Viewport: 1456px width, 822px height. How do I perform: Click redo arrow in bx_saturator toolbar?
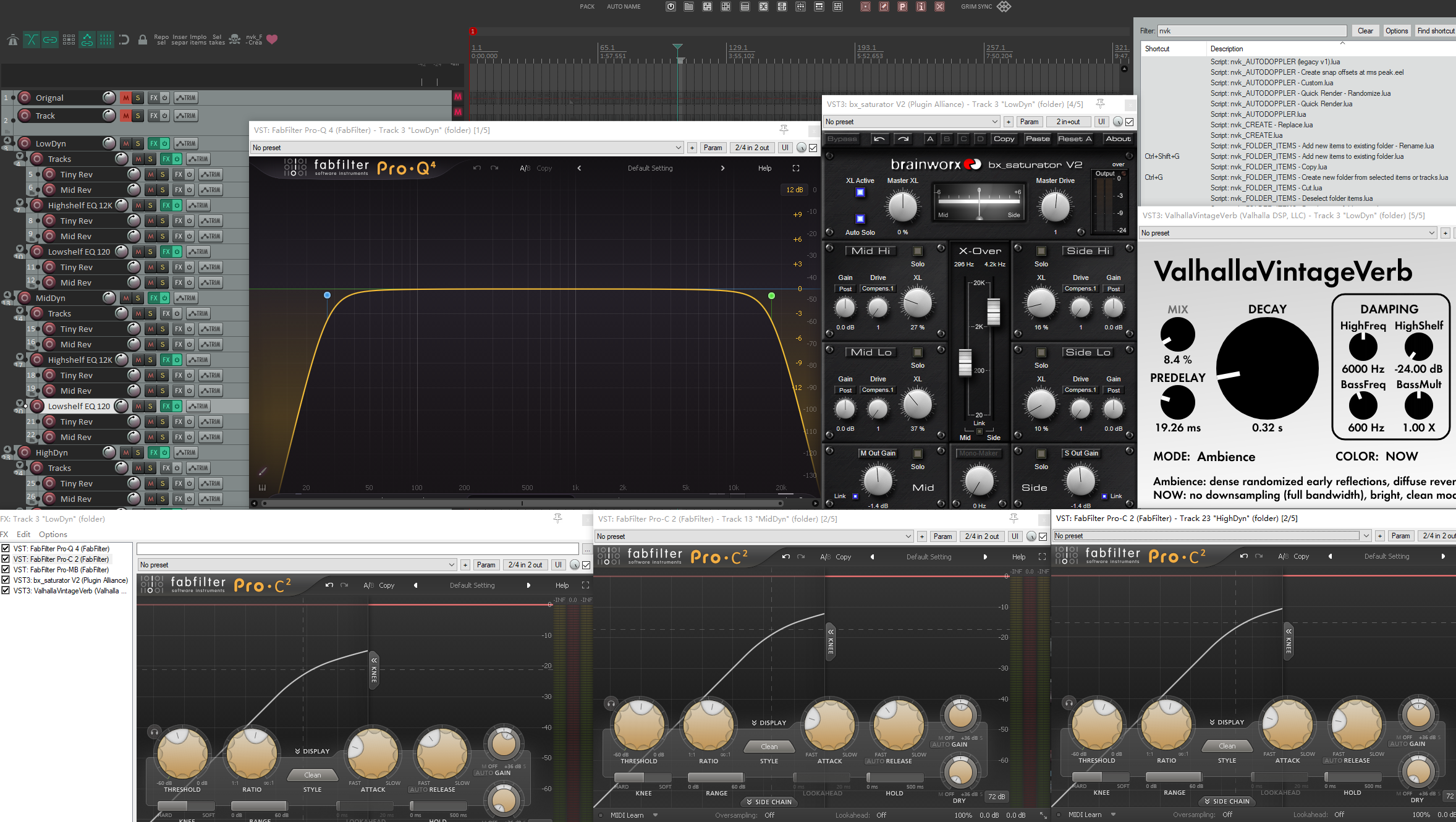pos(903,139)
